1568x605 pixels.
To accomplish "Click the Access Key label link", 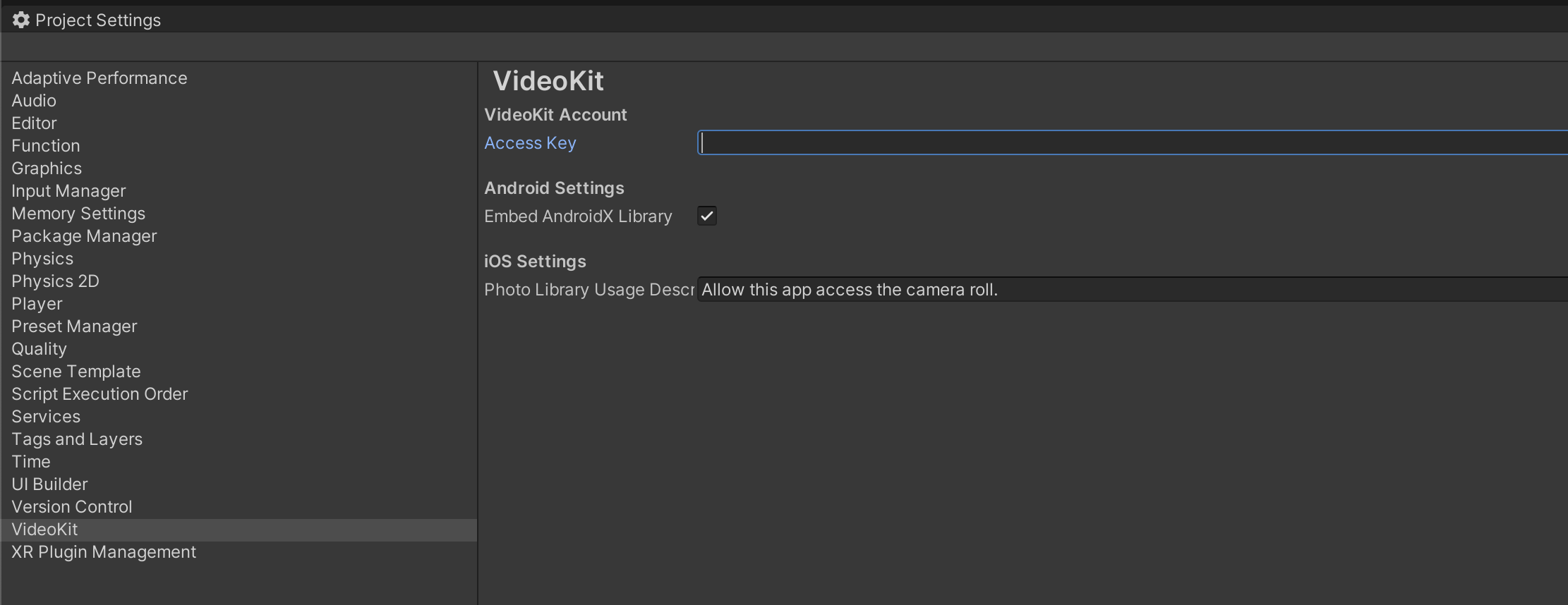I will coord(530,143).
